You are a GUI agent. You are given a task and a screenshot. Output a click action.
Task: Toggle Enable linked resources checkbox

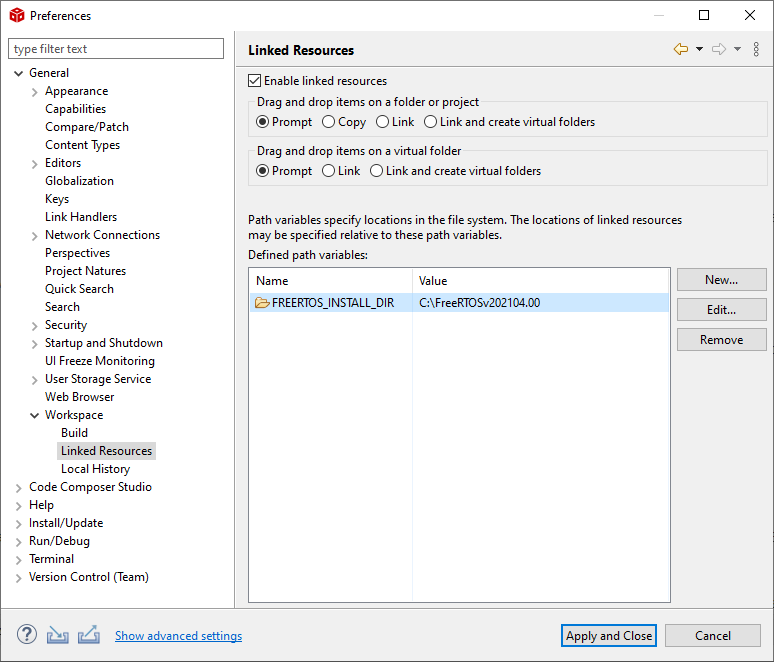coord(254,80)
